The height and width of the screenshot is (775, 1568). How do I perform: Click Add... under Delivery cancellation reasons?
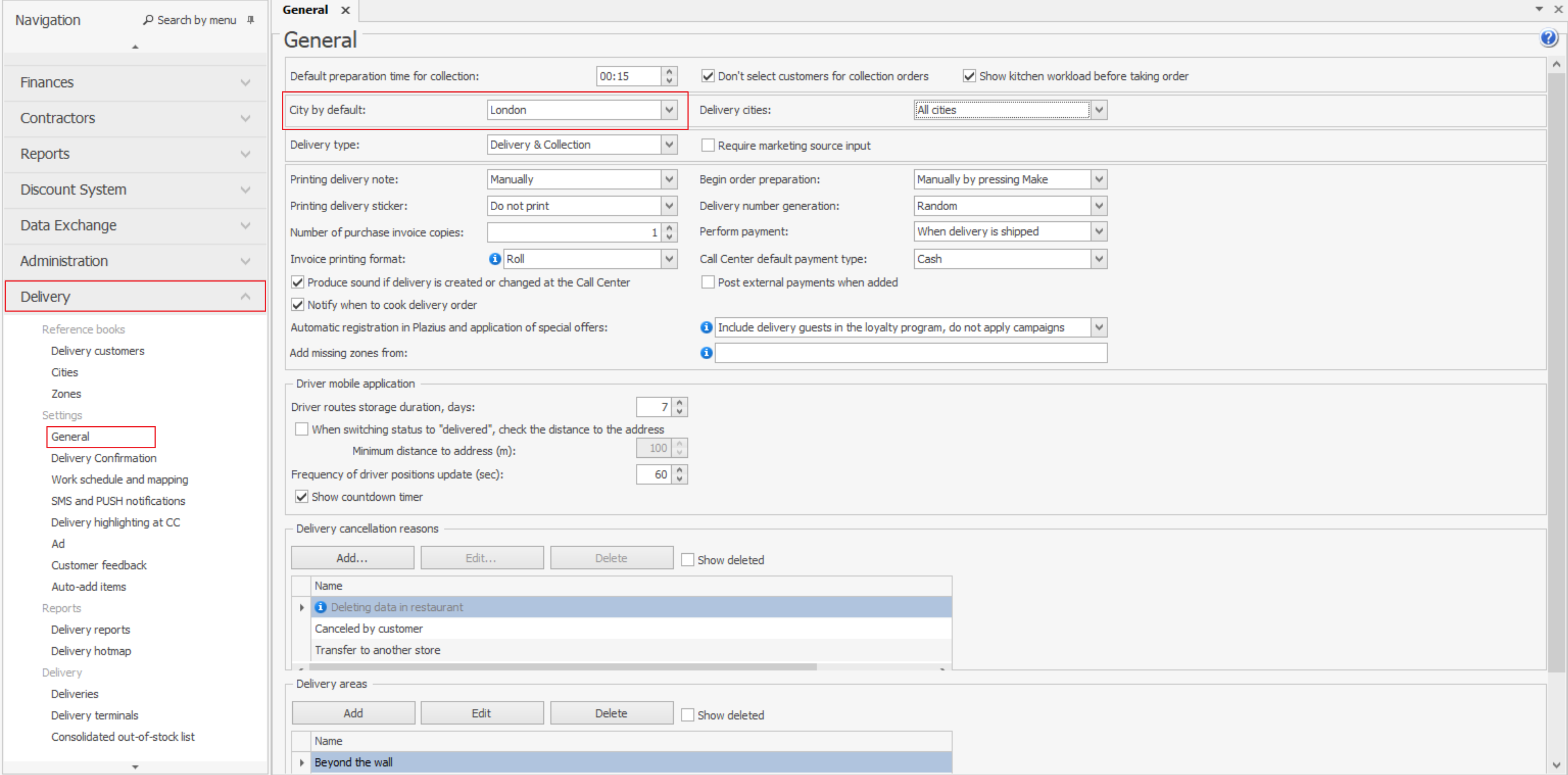click(x=352, y=558)
